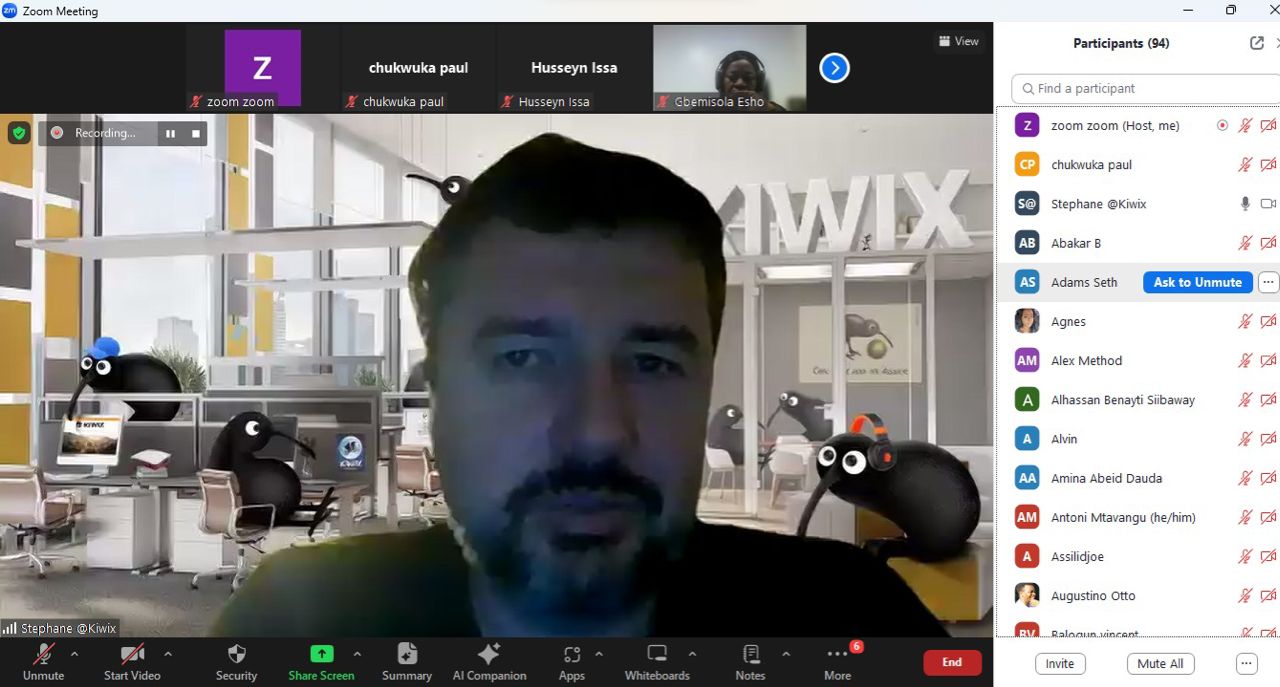Screen dimensions: 1280x687
Task: Click the Invite button
Action: click(1060, 664)
